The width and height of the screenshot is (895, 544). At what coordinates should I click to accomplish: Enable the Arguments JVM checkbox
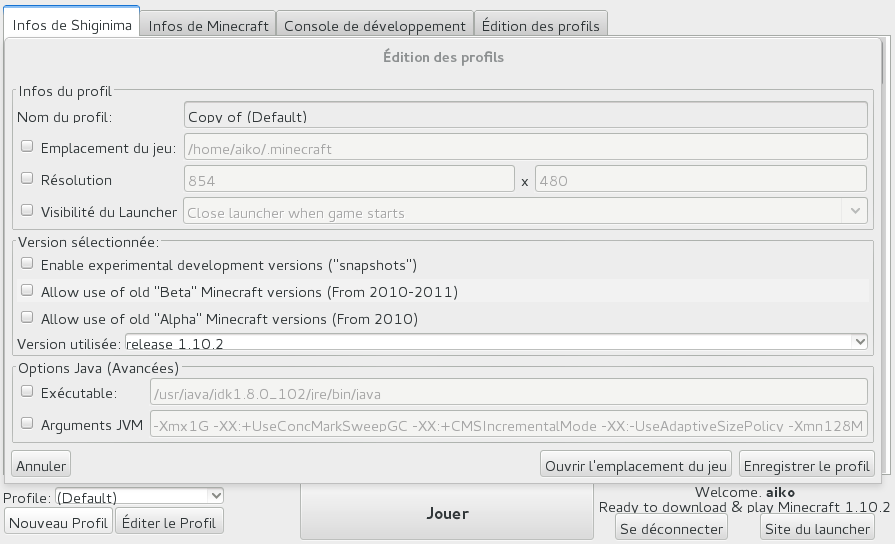(27, 424)
